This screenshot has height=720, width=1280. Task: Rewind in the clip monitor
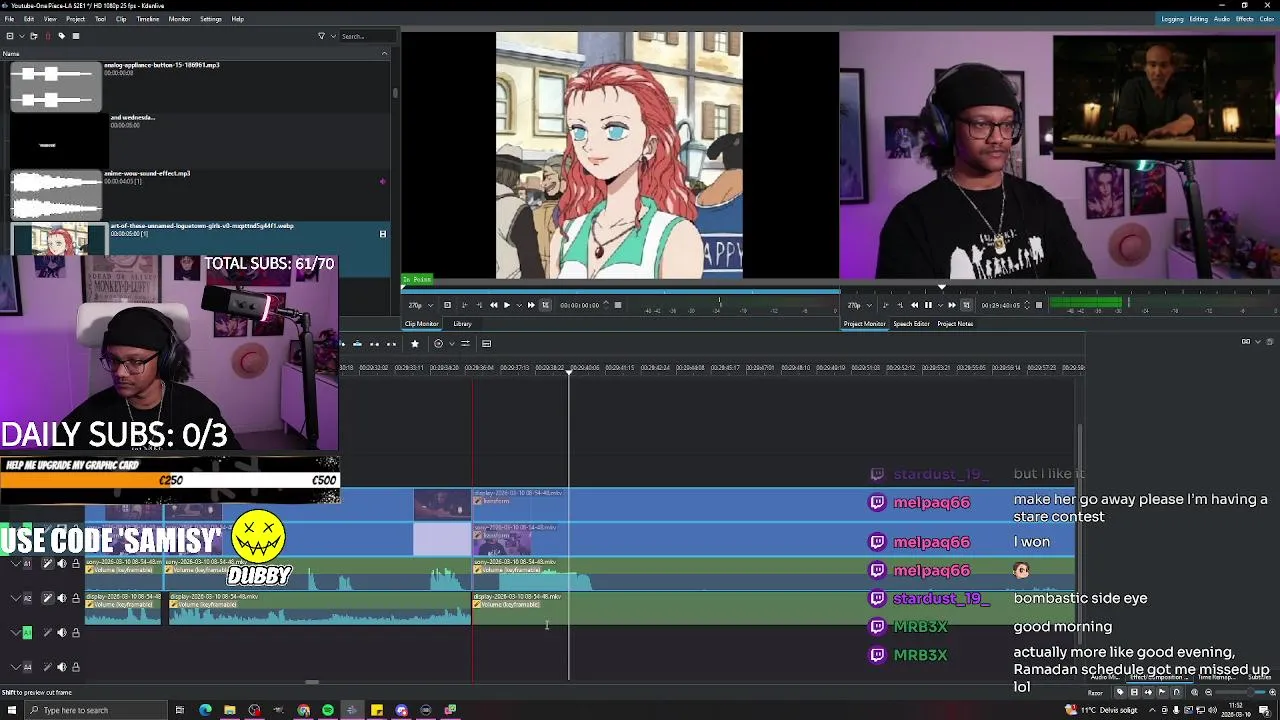494,305
